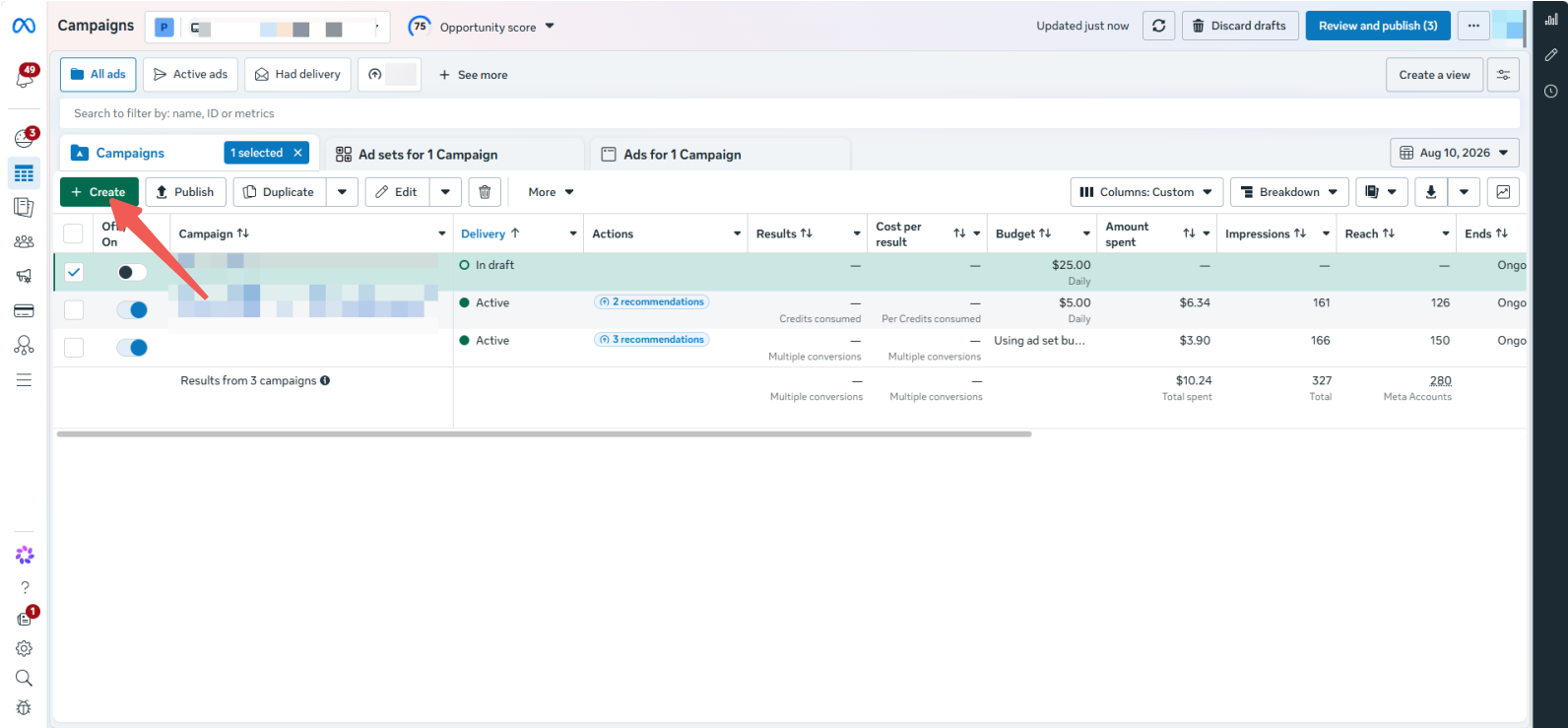The image size is (1568, 728).
Task: Click Review and publish (3)
Action: pos(1378,26)
